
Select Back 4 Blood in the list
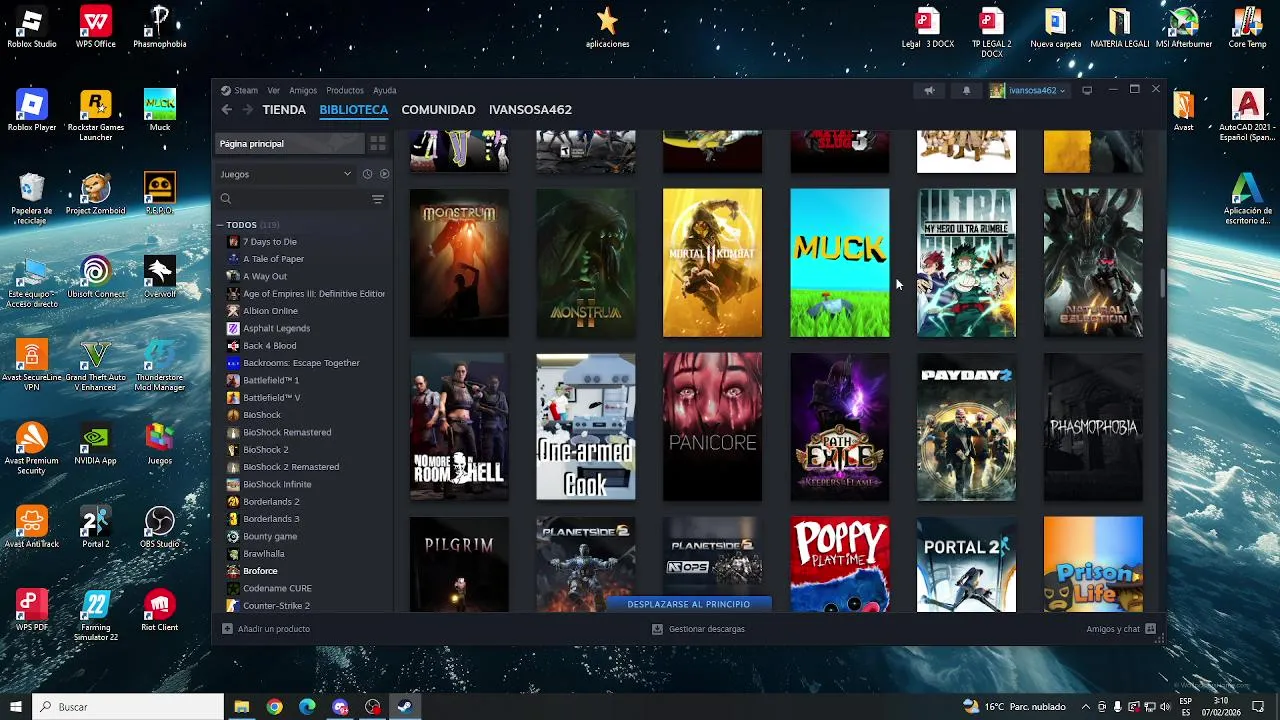tap(269, 346)
